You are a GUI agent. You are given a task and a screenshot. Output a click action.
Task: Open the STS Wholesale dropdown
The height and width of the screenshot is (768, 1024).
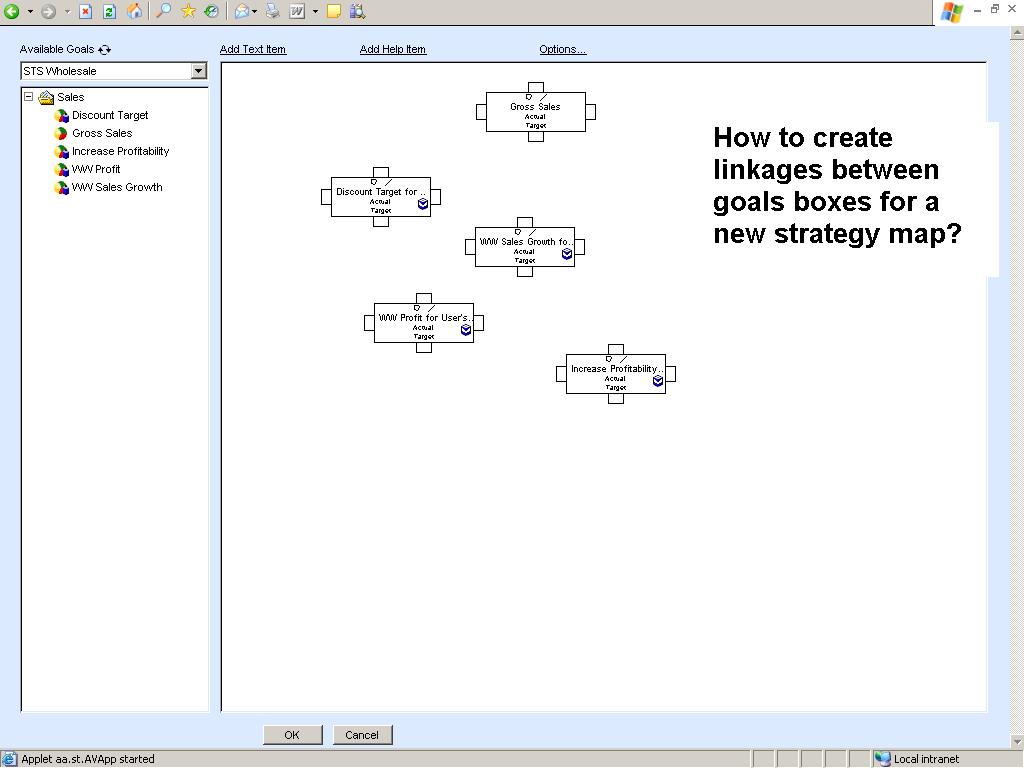(x=200, y=70)
